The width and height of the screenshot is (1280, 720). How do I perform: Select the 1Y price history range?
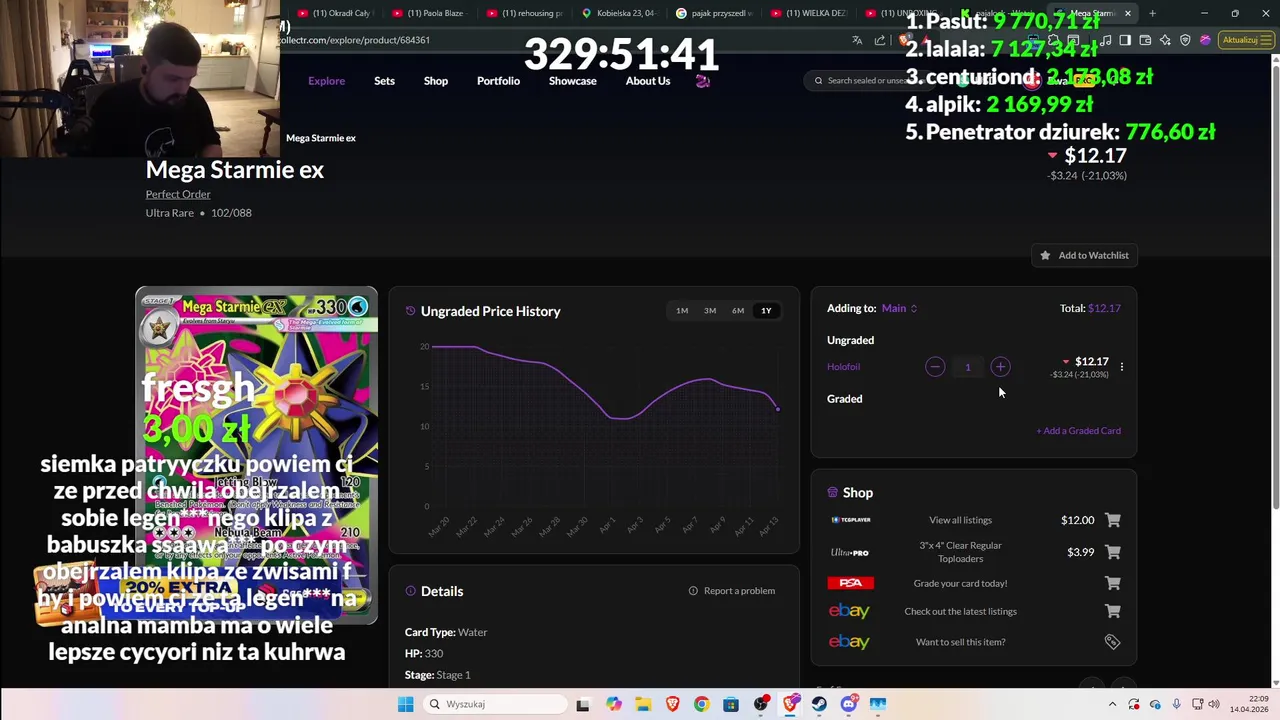[x=766, y=311]
